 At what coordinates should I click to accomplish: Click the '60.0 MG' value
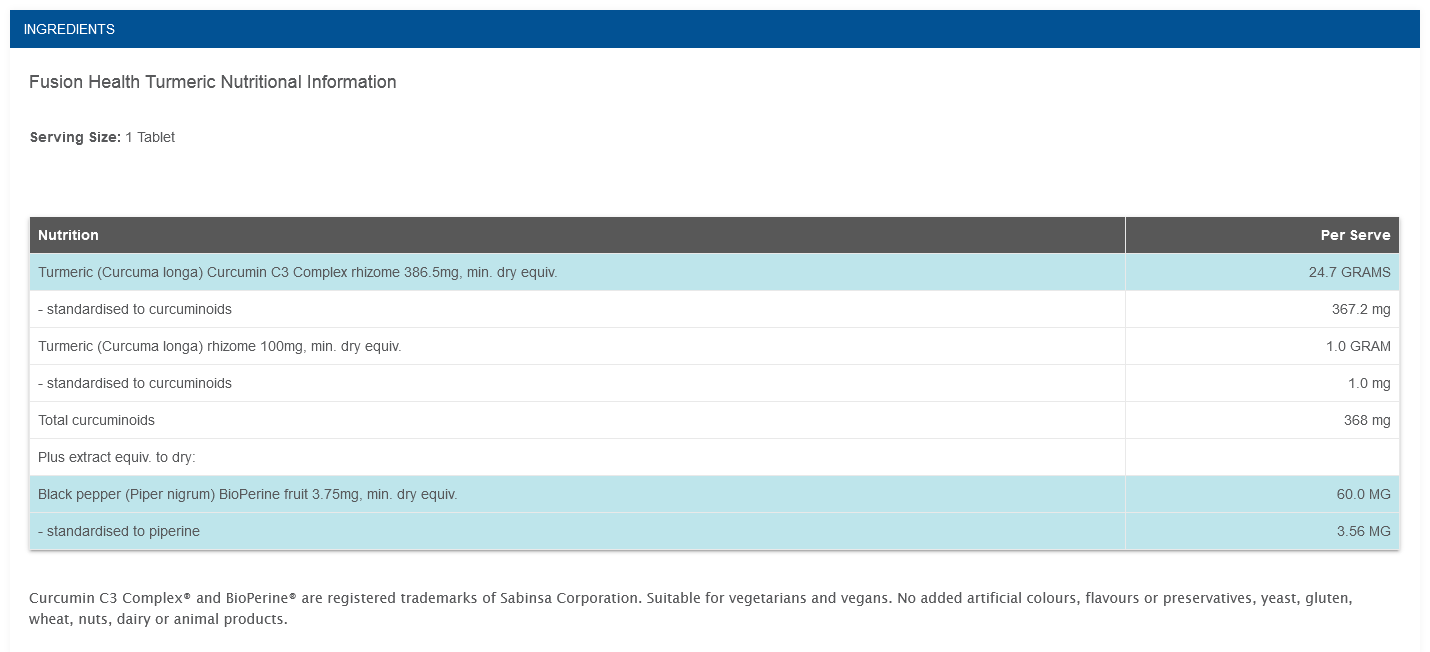(x=1363, y=494)
